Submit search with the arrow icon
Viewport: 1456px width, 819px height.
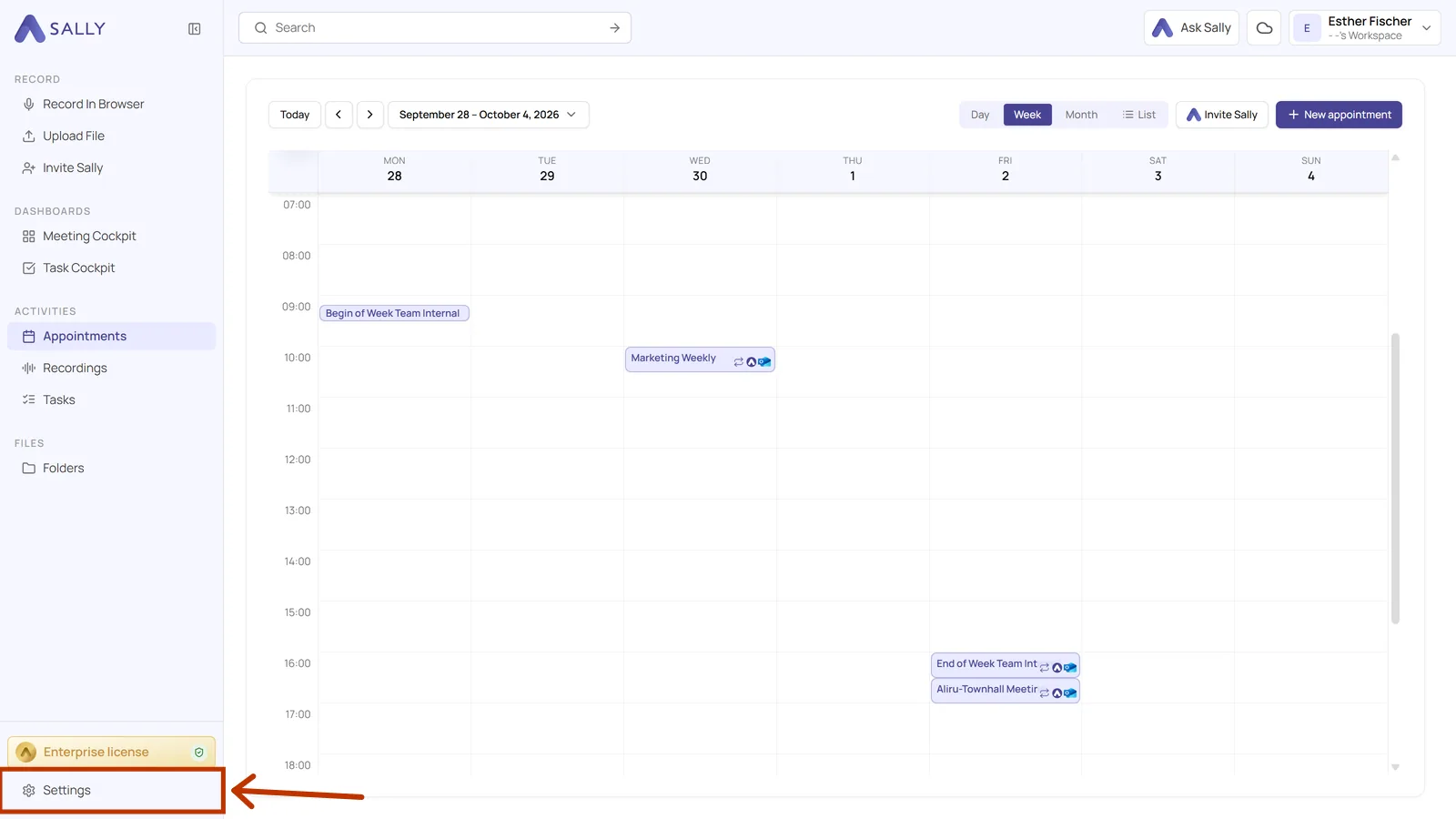click(614, 28)
